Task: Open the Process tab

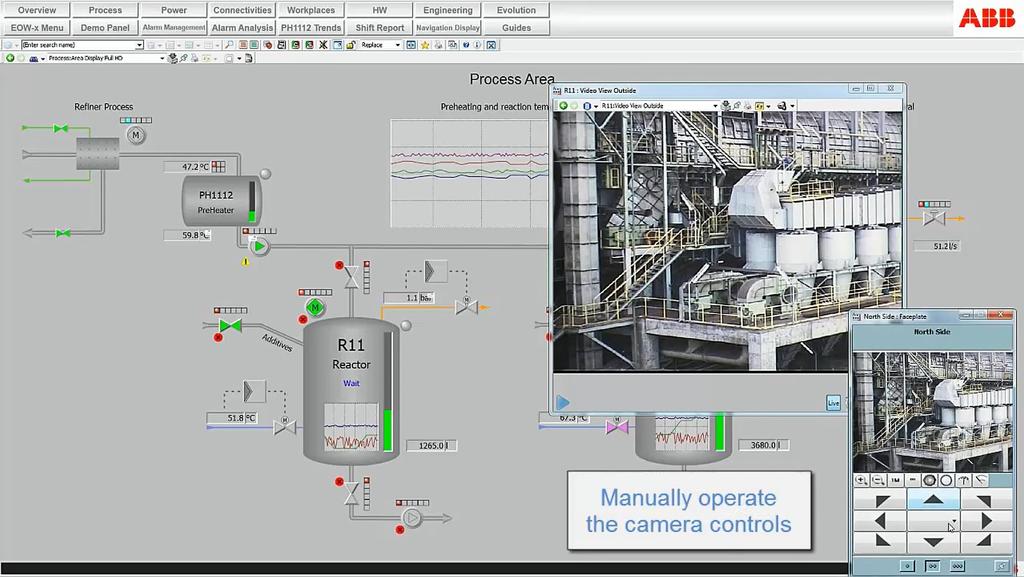Action: (x=105, y=10)
